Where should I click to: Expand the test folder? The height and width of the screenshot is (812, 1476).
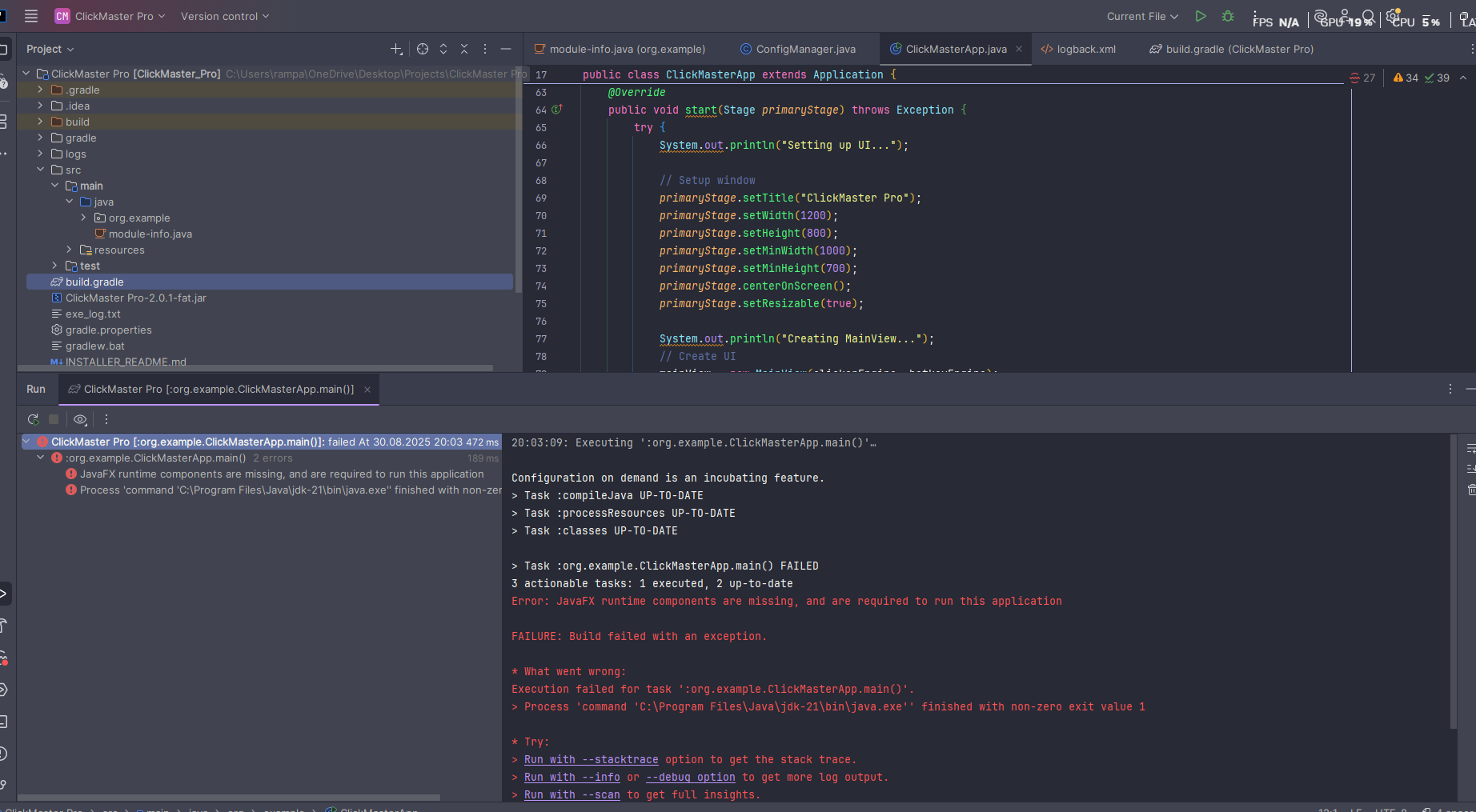[x=54, y=266]
